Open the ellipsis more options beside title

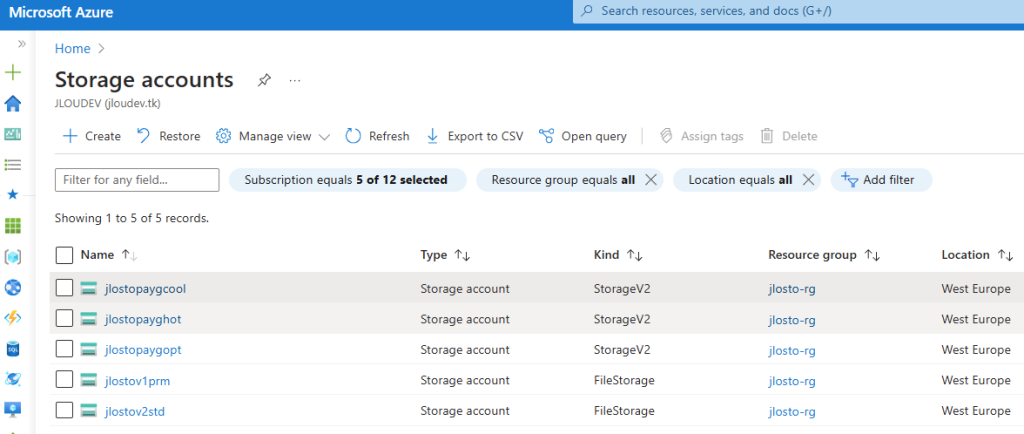(295, 80)
